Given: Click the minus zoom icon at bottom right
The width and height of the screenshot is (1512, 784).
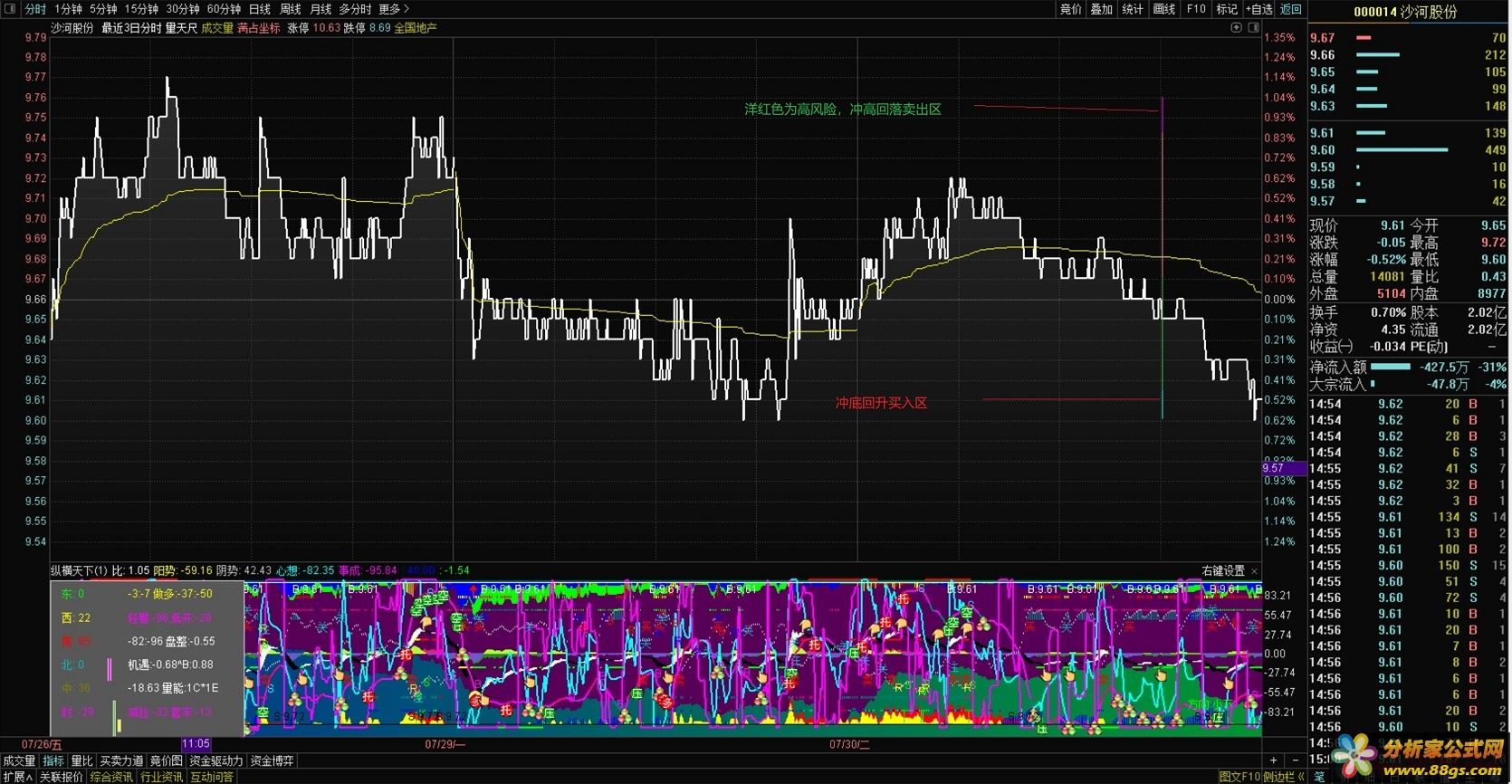Looking at the screenshot, I should (x=1295, y=760).
